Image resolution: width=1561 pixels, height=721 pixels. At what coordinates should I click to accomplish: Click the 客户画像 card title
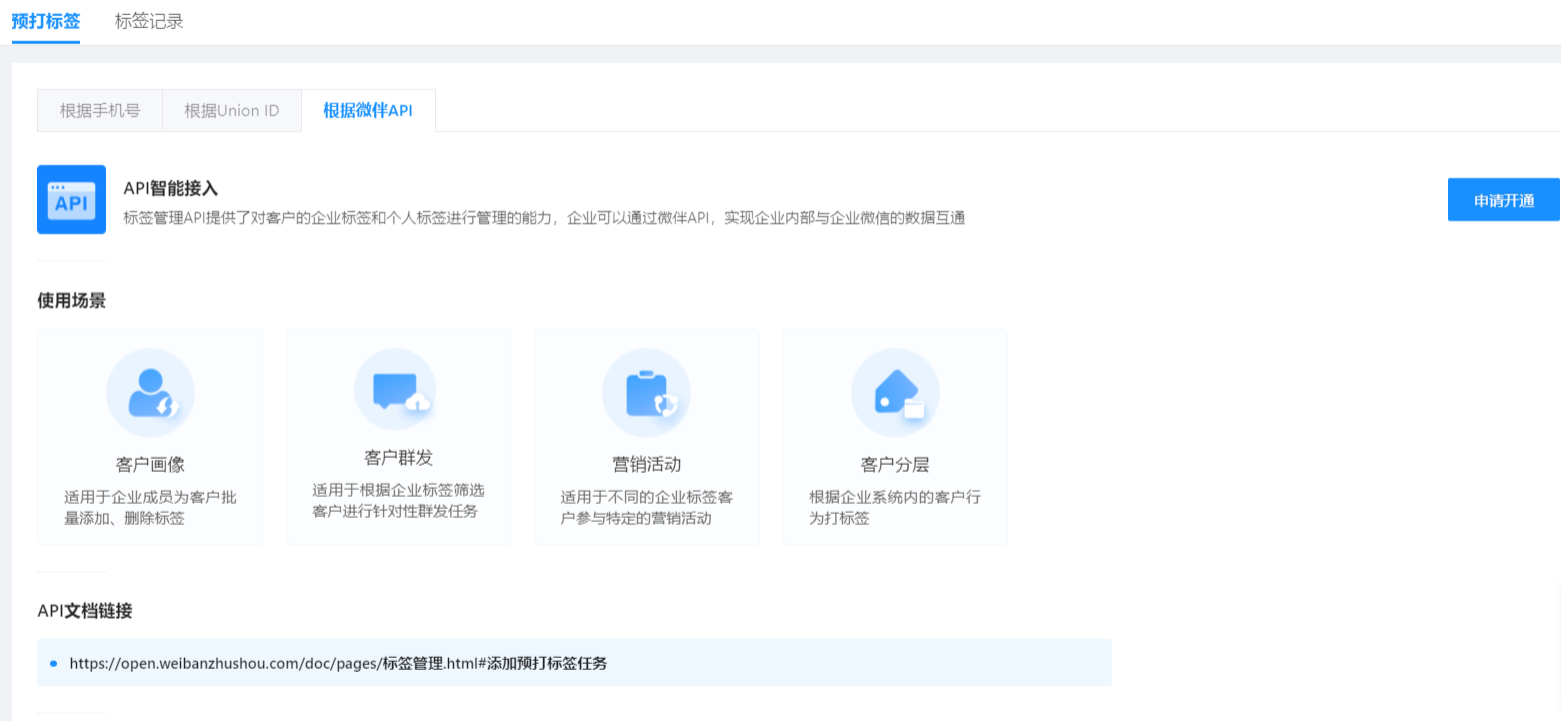150,464
